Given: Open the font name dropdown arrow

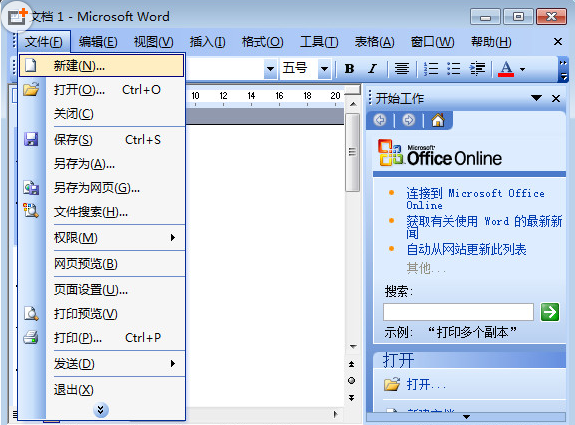Looking at the screenshot, I should point(270,69).
